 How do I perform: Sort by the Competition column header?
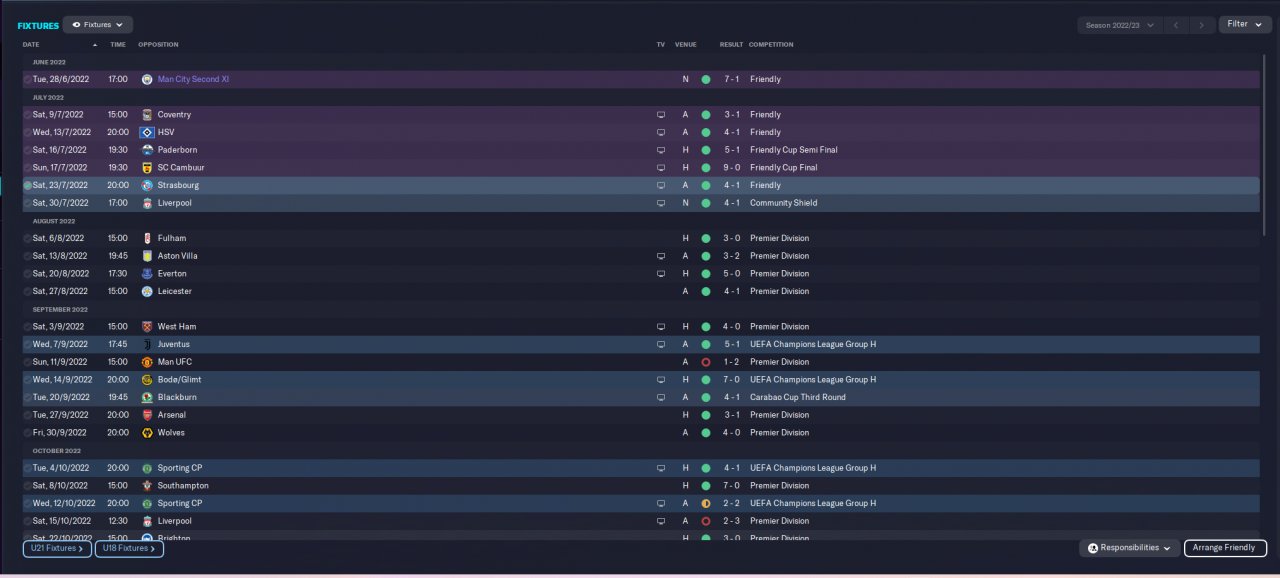pos(771,45)
